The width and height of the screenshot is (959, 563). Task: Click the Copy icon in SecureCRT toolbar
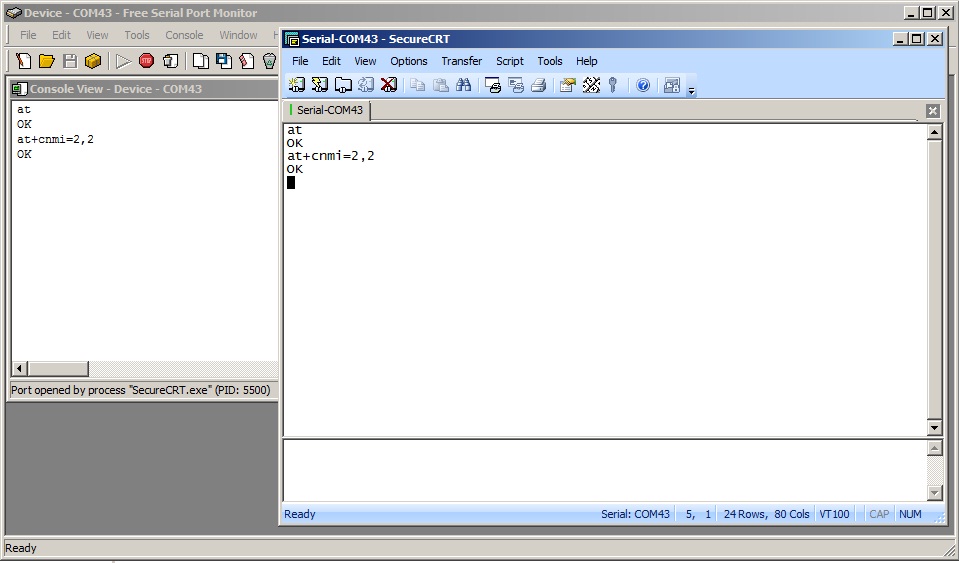(418, 85)
